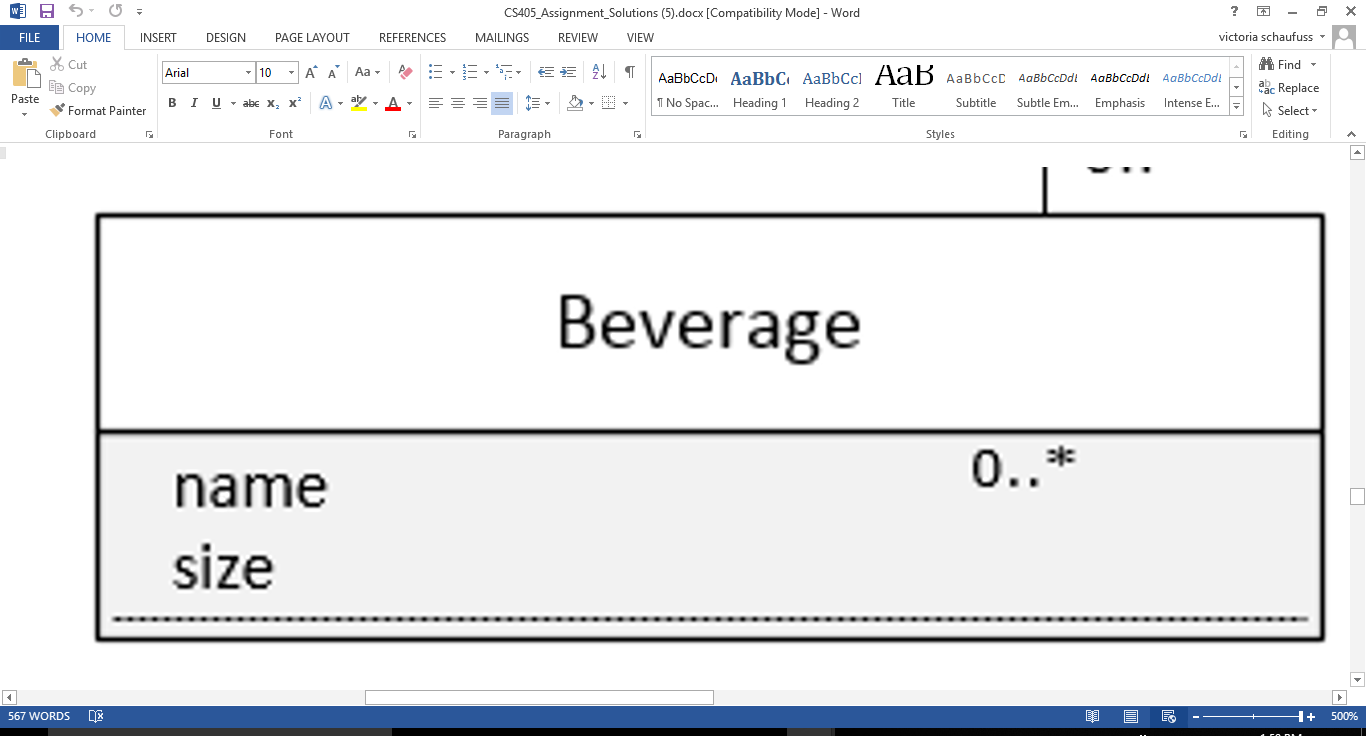The height and width of the screenshot is (736, 1366).
Task: Align text right
Action: tap(480, 103)
